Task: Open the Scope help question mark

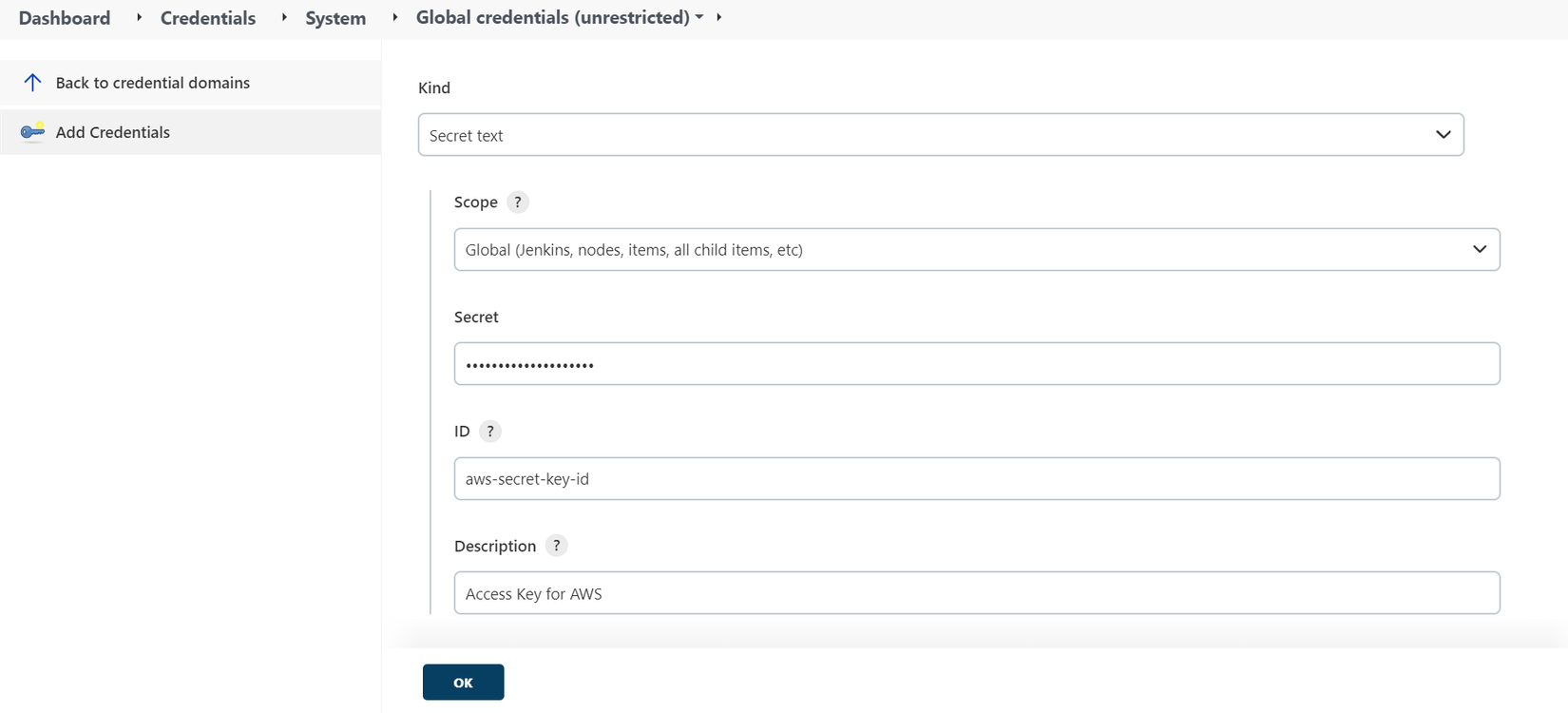Action: coord(518,202)
